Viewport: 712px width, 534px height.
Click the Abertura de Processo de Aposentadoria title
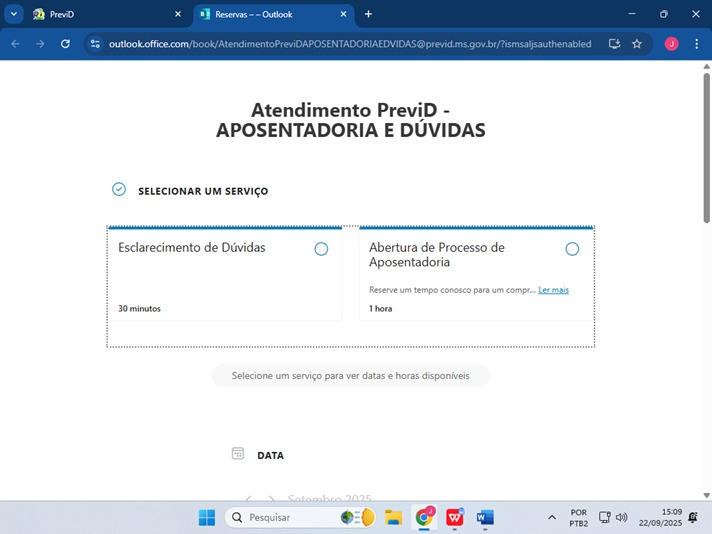tap(436, 255)
